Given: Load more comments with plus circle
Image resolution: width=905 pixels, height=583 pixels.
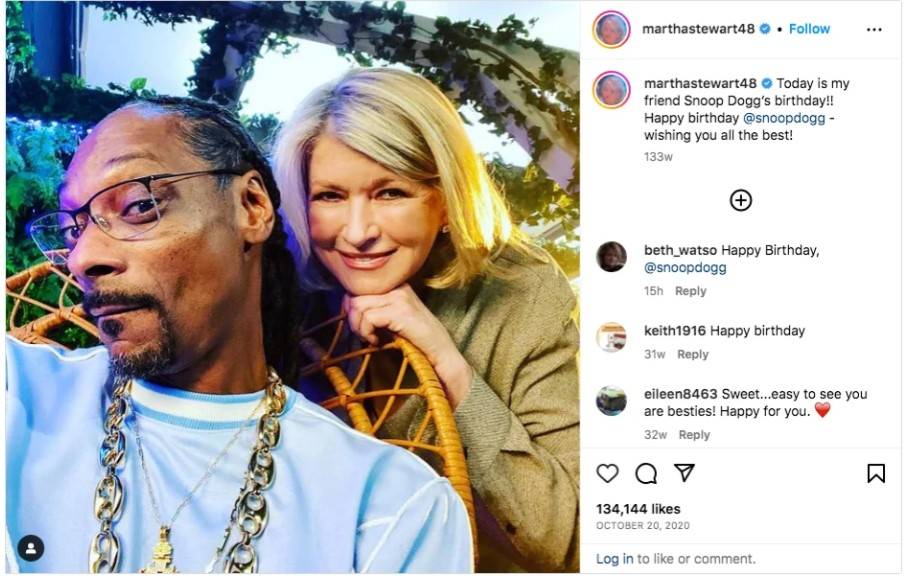Looking at the screenshot, I should (x=741, y=200).
